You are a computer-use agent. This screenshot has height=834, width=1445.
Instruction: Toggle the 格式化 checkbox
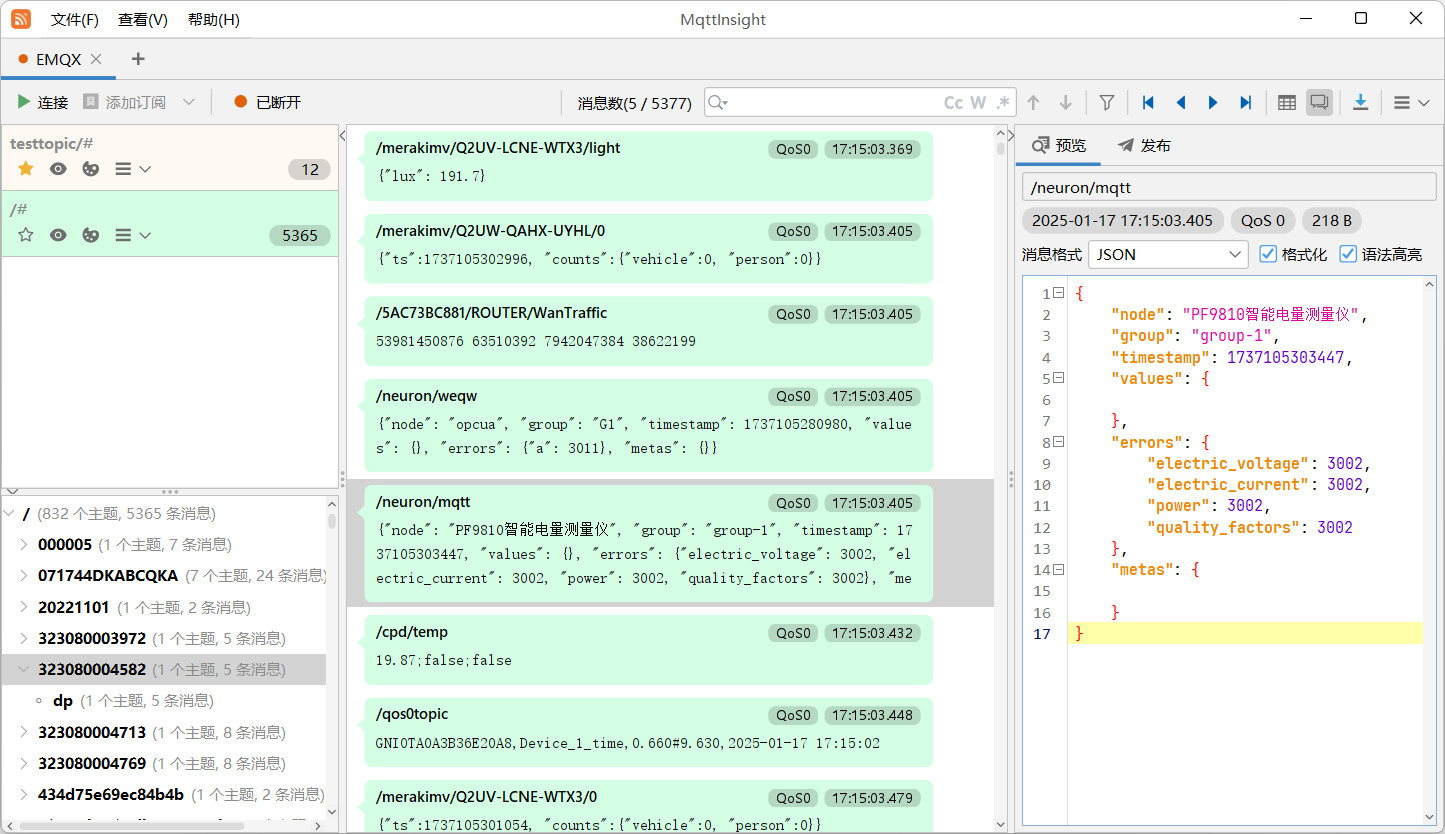pyautogui.click(x=1268, y=254)
